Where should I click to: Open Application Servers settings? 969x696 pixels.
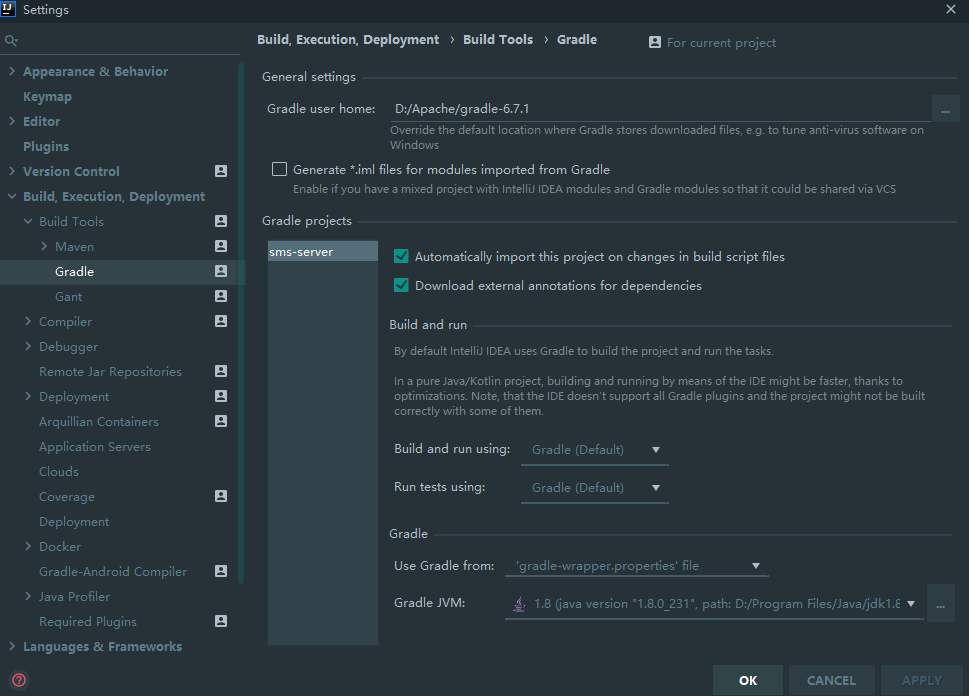(x=95, y=447)
